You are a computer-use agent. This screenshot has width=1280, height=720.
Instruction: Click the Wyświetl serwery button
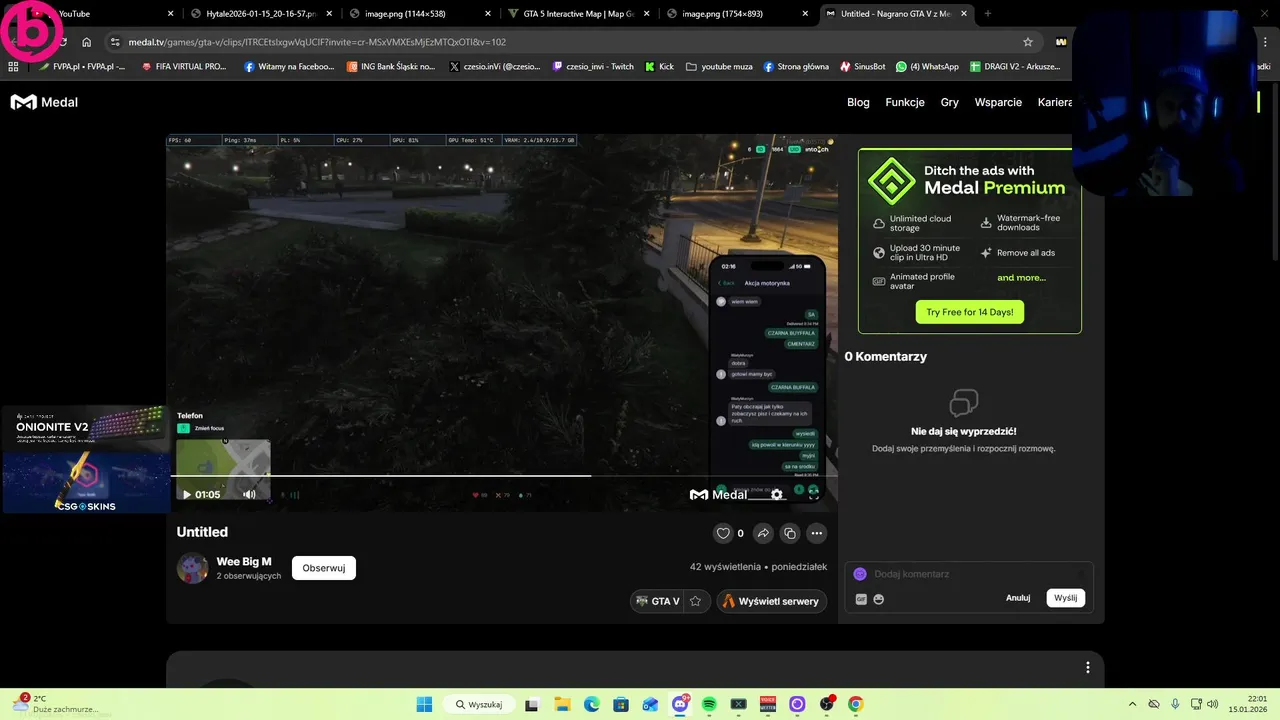click(x=771, y=601)
